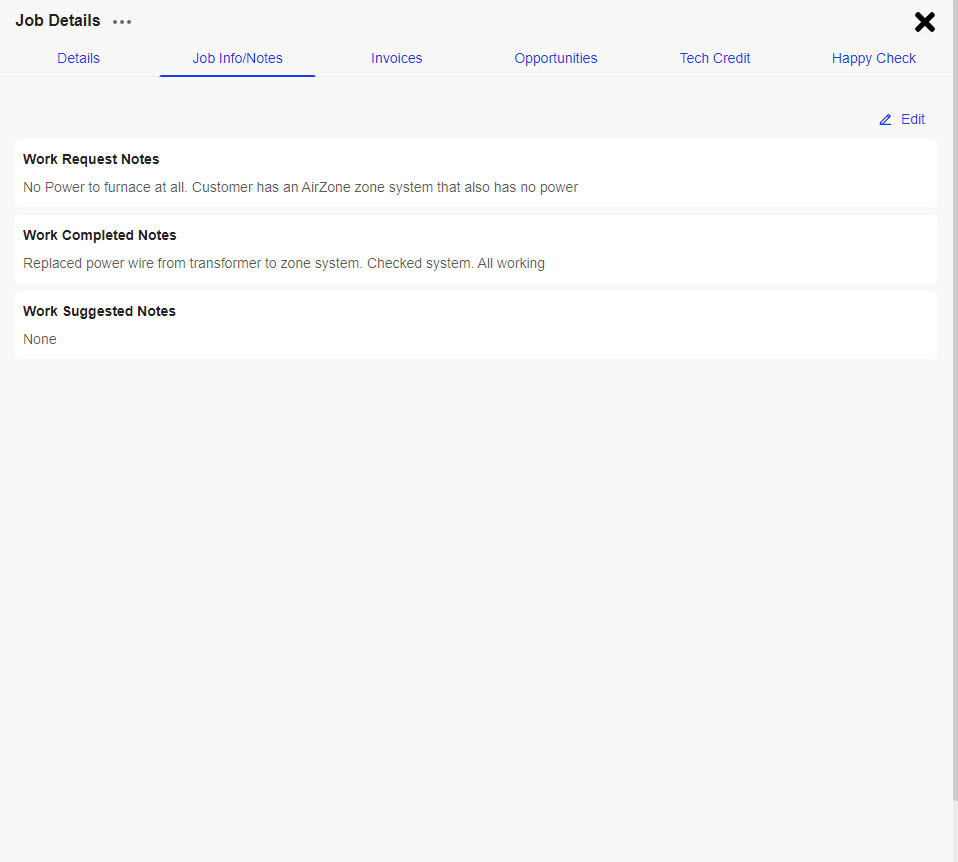
Task: Click the blue underline beneath Job Info/Notes
Action: pyautogui.click(x=237, y=76)
